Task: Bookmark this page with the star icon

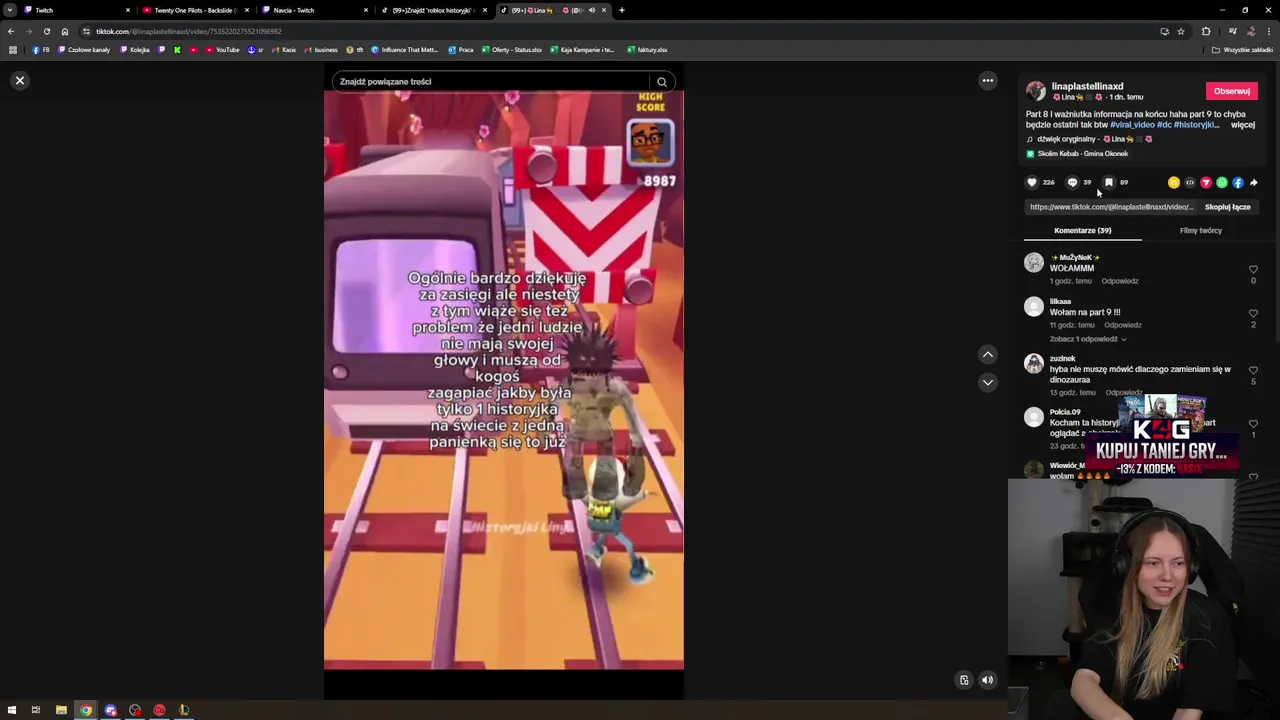Action: click(1180, 31)
